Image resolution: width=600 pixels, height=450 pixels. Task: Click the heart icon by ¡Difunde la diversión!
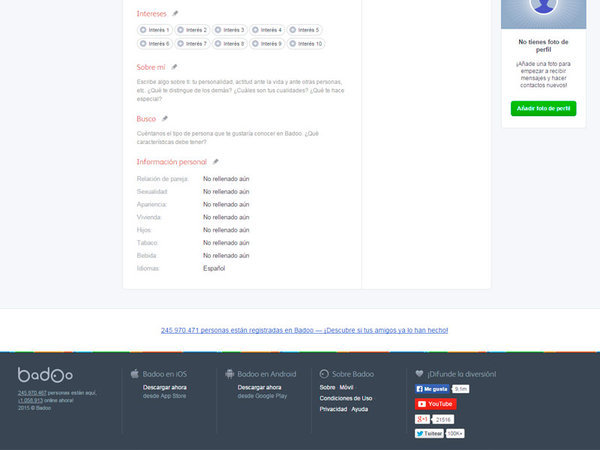(419, 373)
